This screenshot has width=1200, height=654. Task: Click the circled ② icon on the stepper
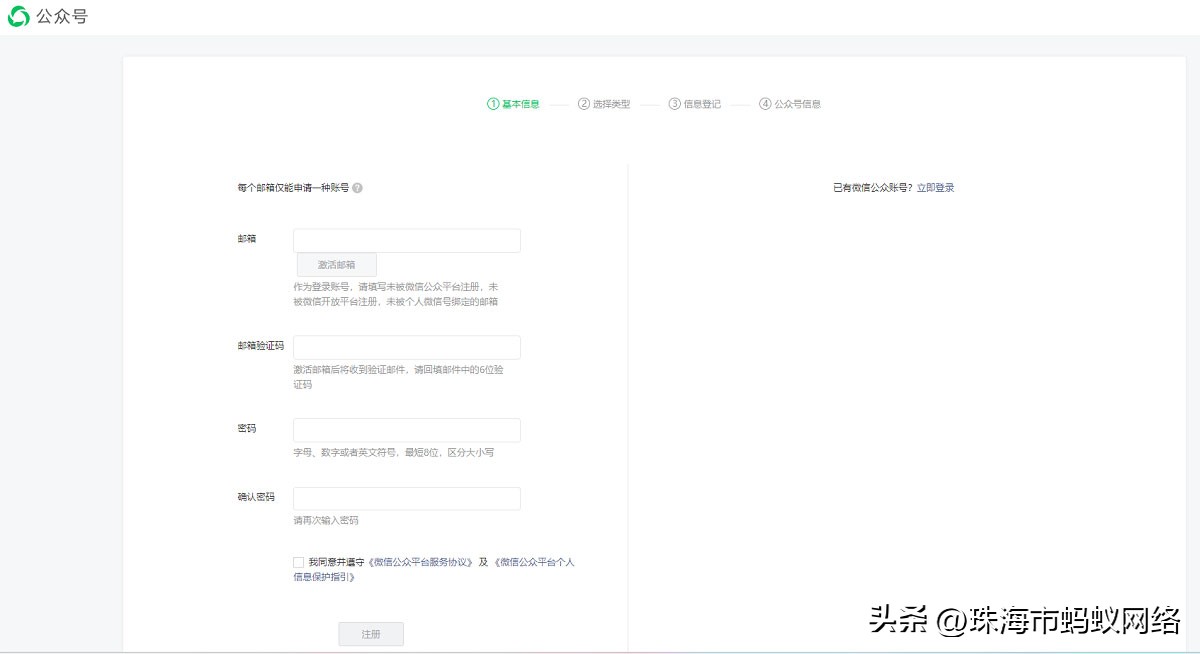(584, 103)
